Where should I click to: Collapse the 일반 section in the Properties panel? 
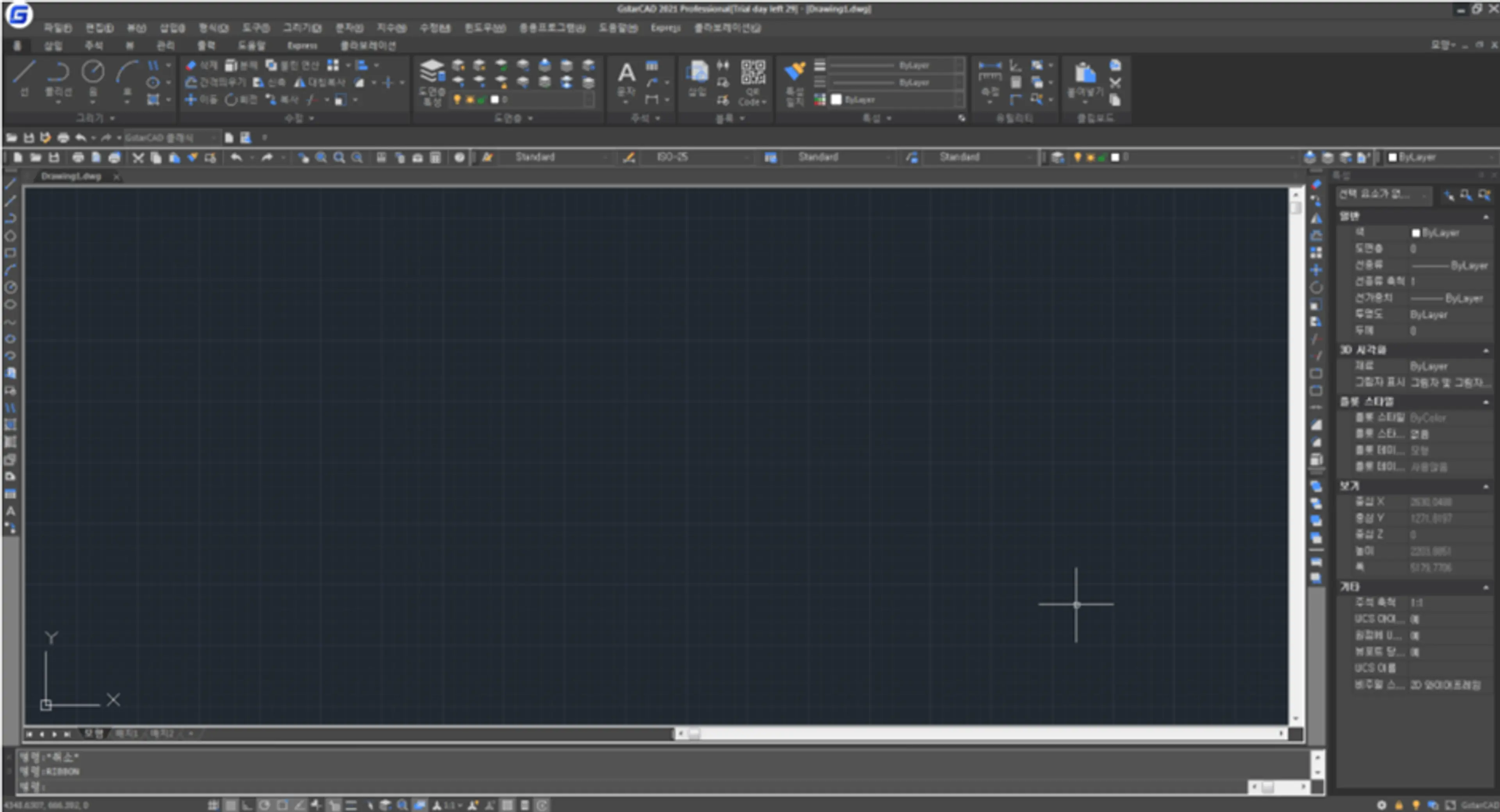point(1486,216)
